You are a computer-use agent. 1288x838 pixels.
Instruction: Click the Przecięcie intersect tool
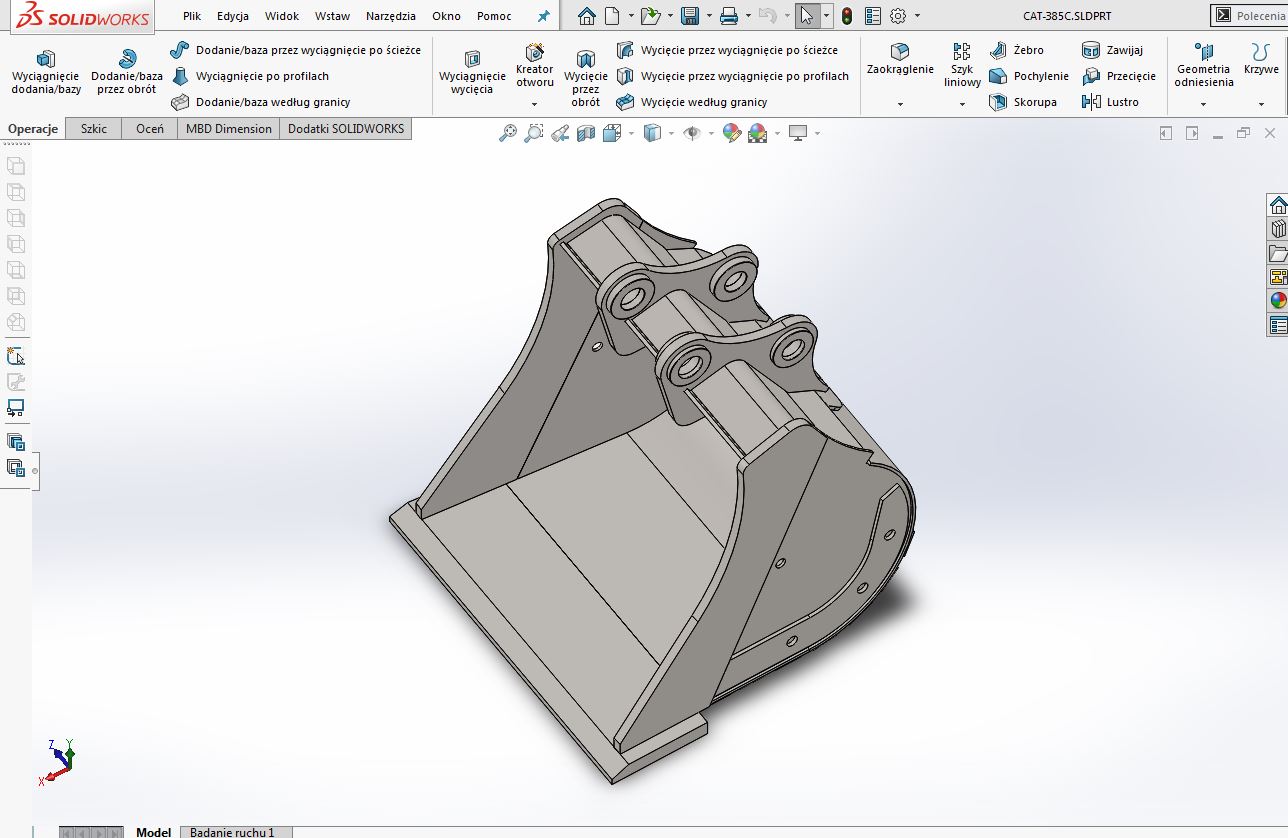click(1118, 76)
